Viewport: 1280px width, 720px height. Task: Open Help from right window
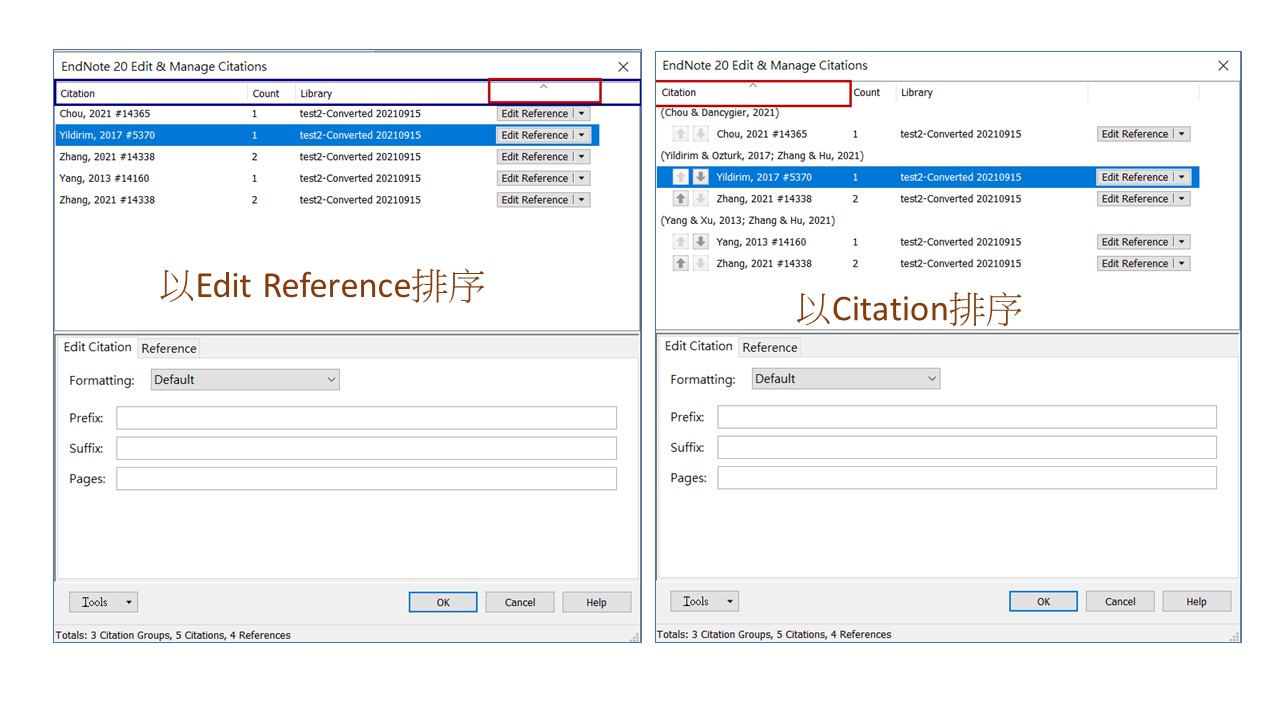pyautogui.click(x=1196, y=601)
